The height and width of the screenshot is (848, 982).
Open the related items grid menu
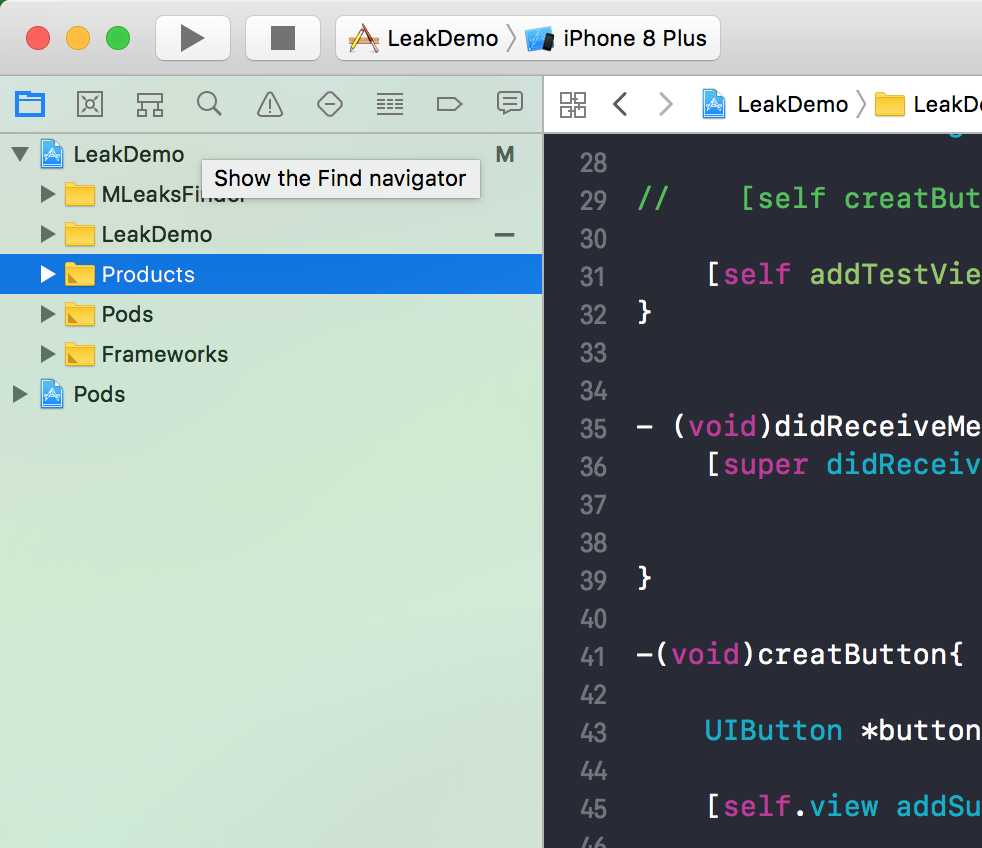pos(572,105)
